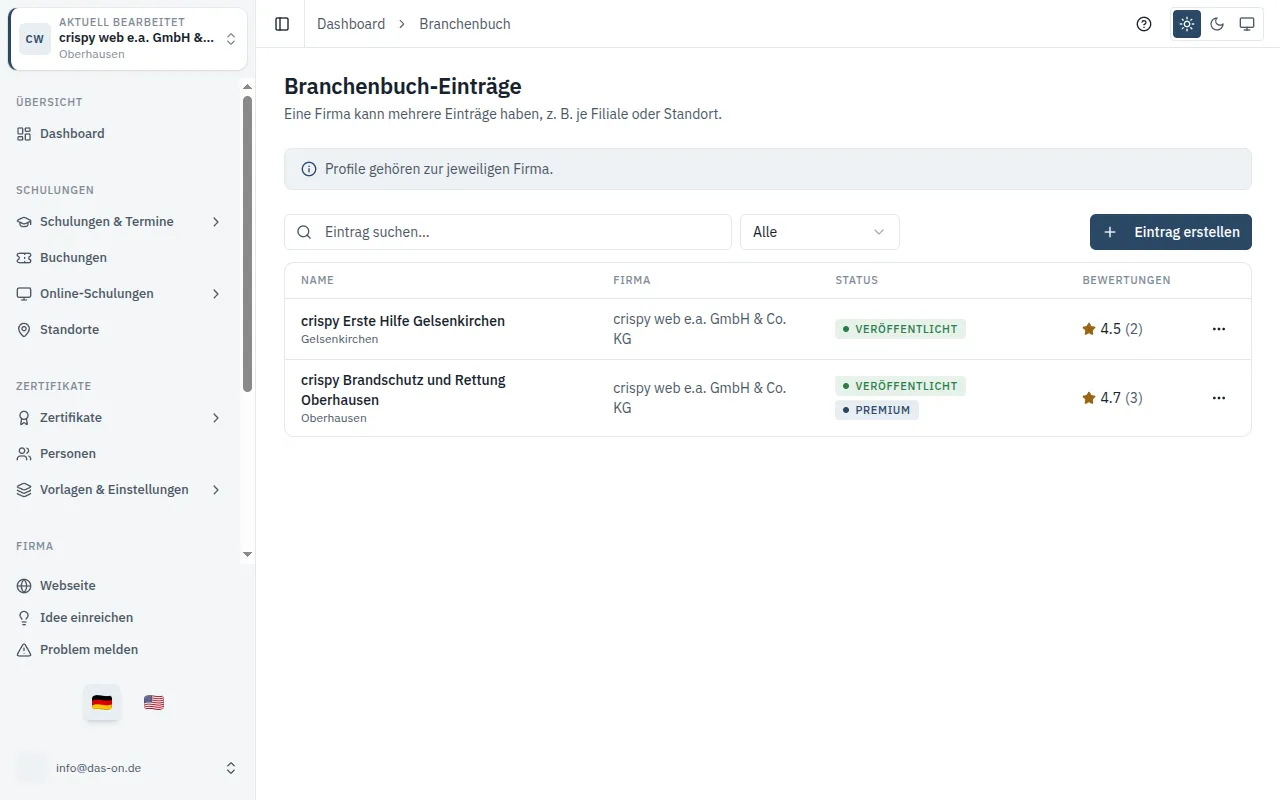
Task: Open the Alle status filter dropdown
Action: [820, 232]
